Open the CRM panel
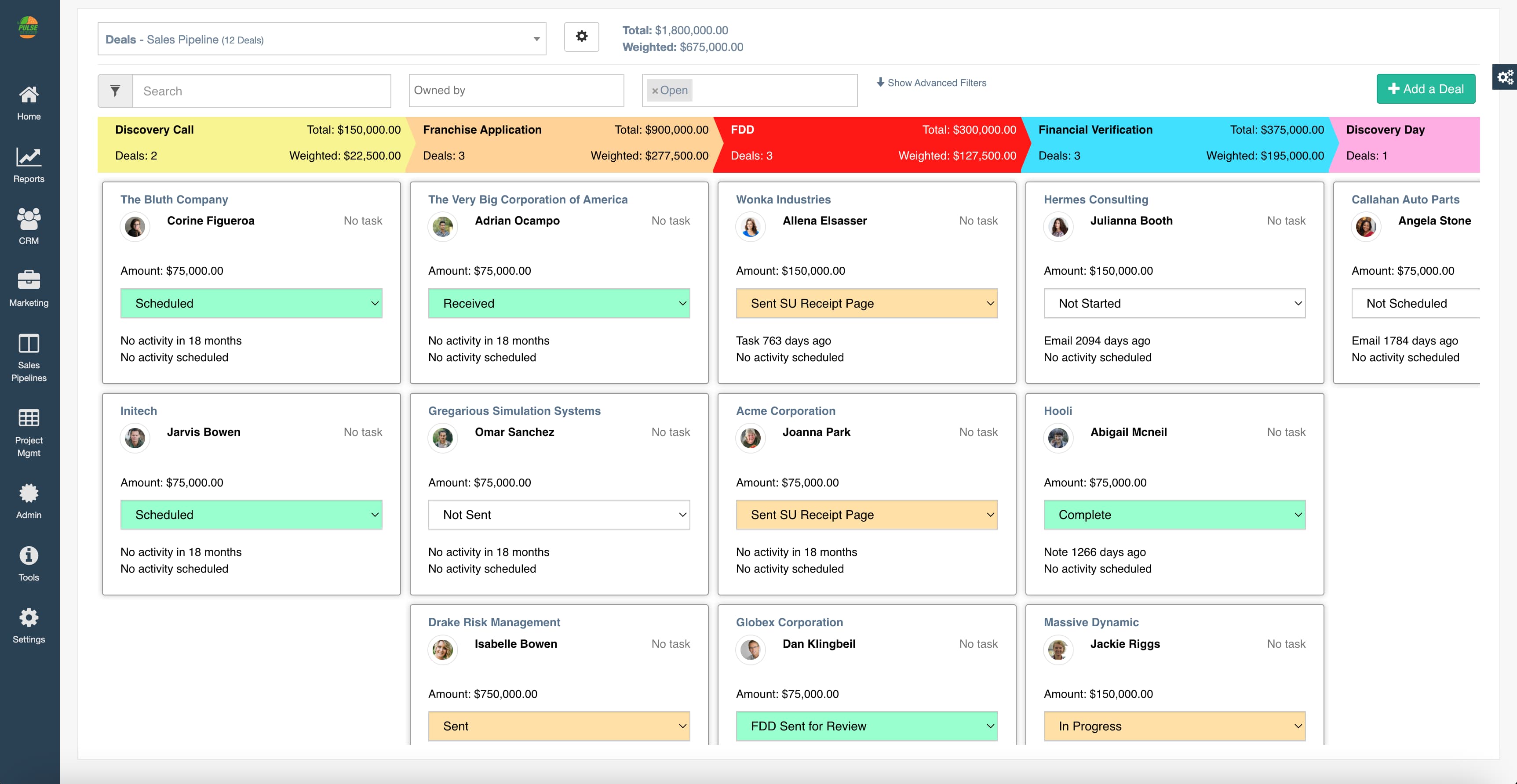The width and height of the screenshot is (1517, 784). coord(28,225)
